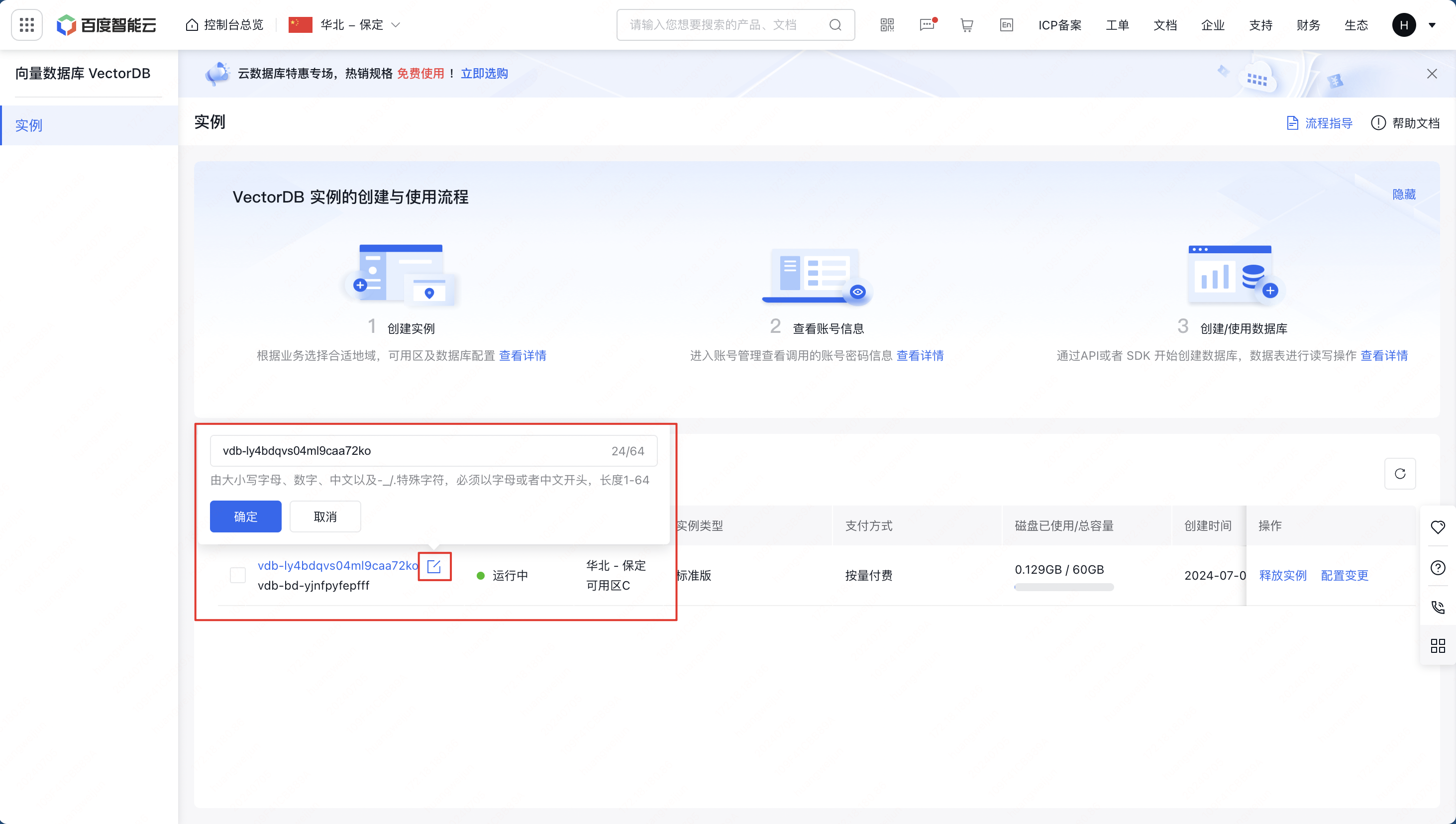This screenshot has height=824, width=1456.
Task: Click the H user avatar
Action: pyautogui.click(x=1403, y=25)
